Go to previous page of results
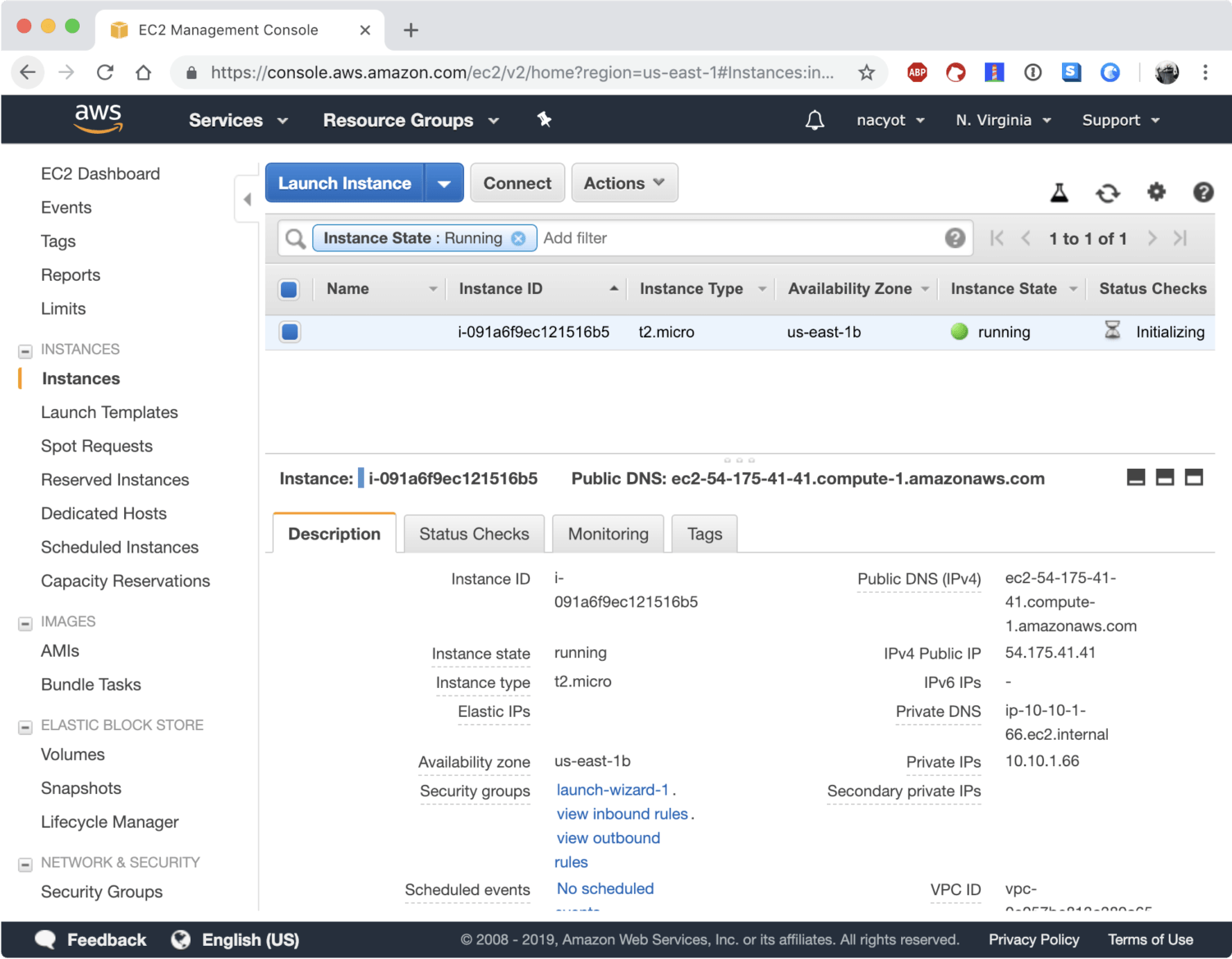The width and height of the screenshot is (1232, 959). (1026, 238)
